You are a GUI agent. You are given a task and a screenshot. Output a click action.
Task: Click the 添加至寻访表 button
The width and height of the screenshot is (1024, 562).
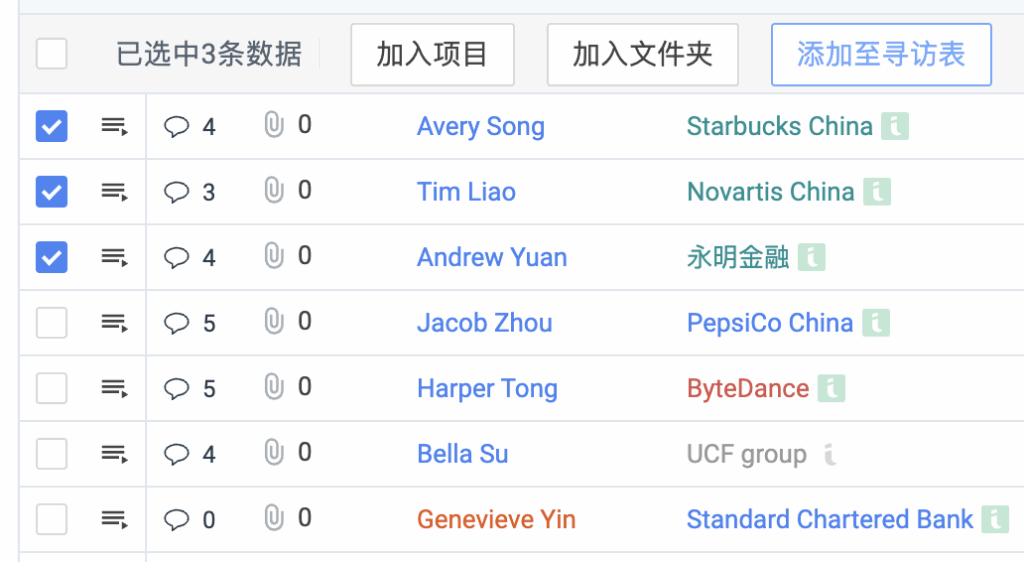tap(881, 55)
